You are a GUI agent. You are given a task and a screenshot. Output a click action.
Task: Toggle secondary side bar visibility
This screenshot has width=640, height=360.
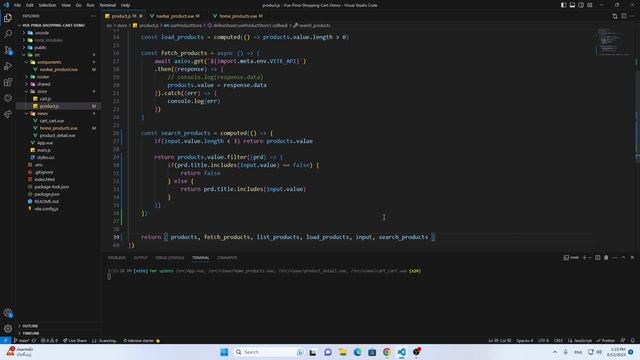coord(581,5)
